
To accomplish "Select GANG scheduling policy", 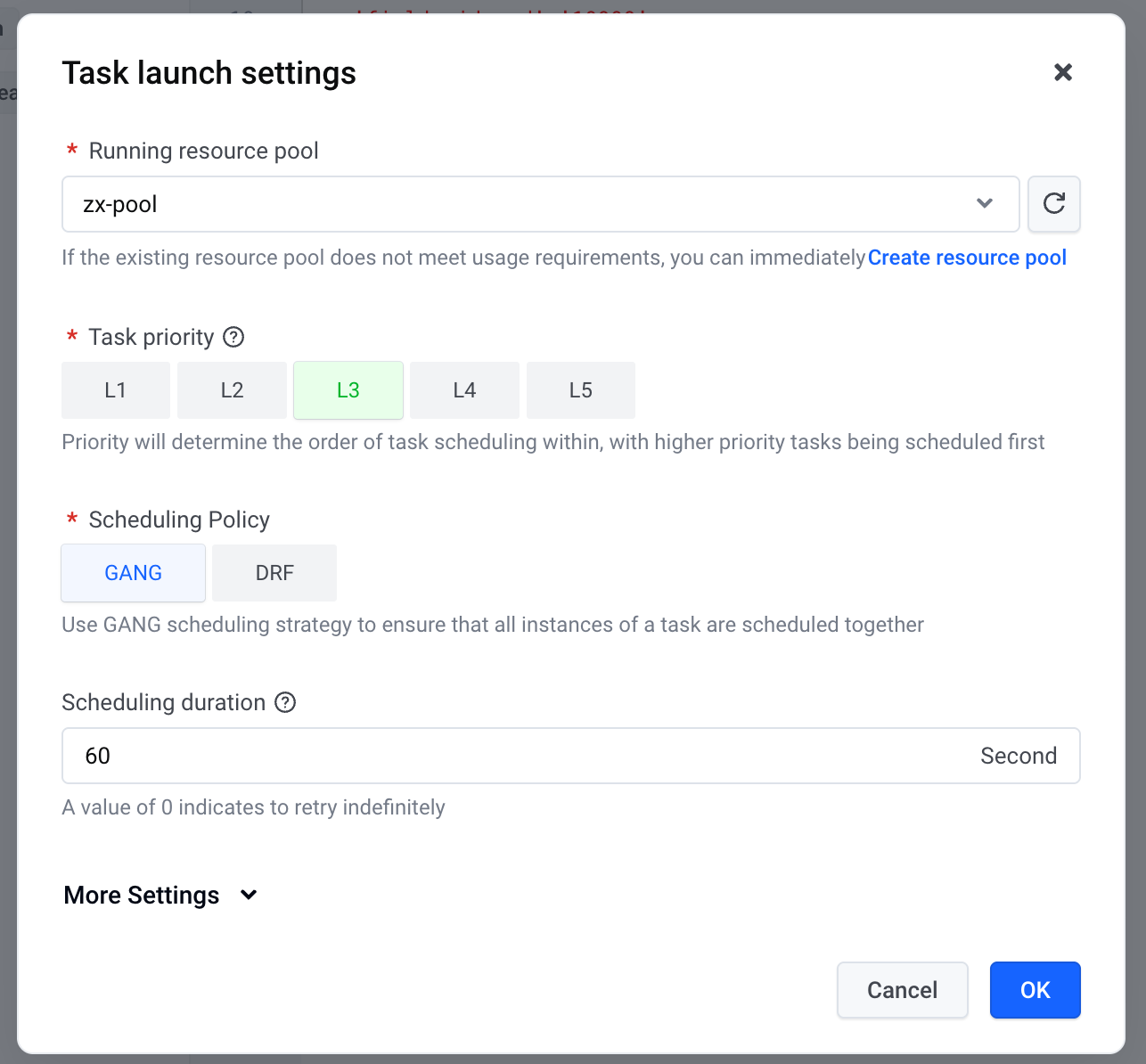I will pyautogui.click(x=134, y=573).
